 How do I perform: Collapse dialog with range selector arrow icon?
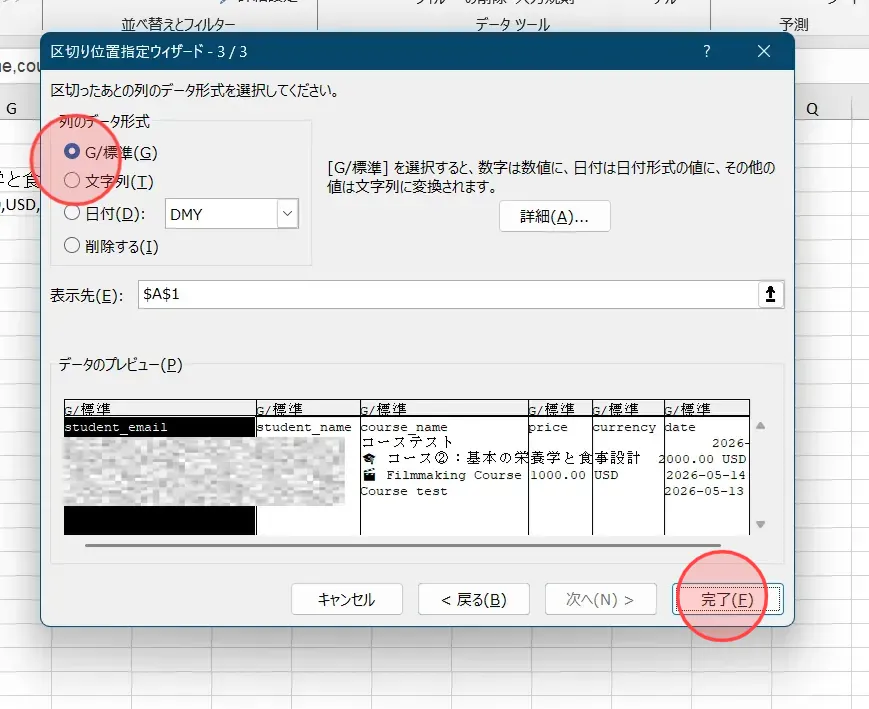[770, 294]
